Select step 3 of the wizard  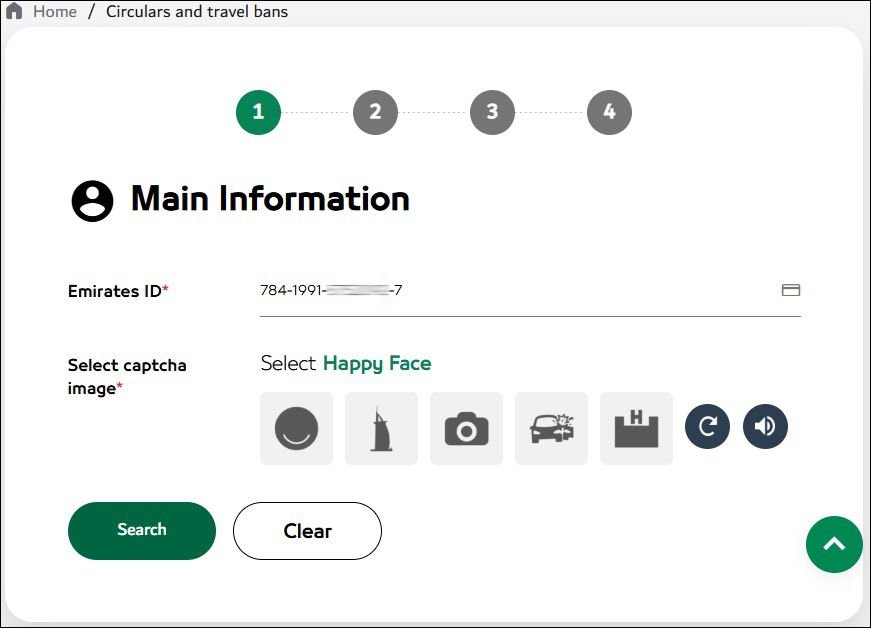(x=492, y=112)
